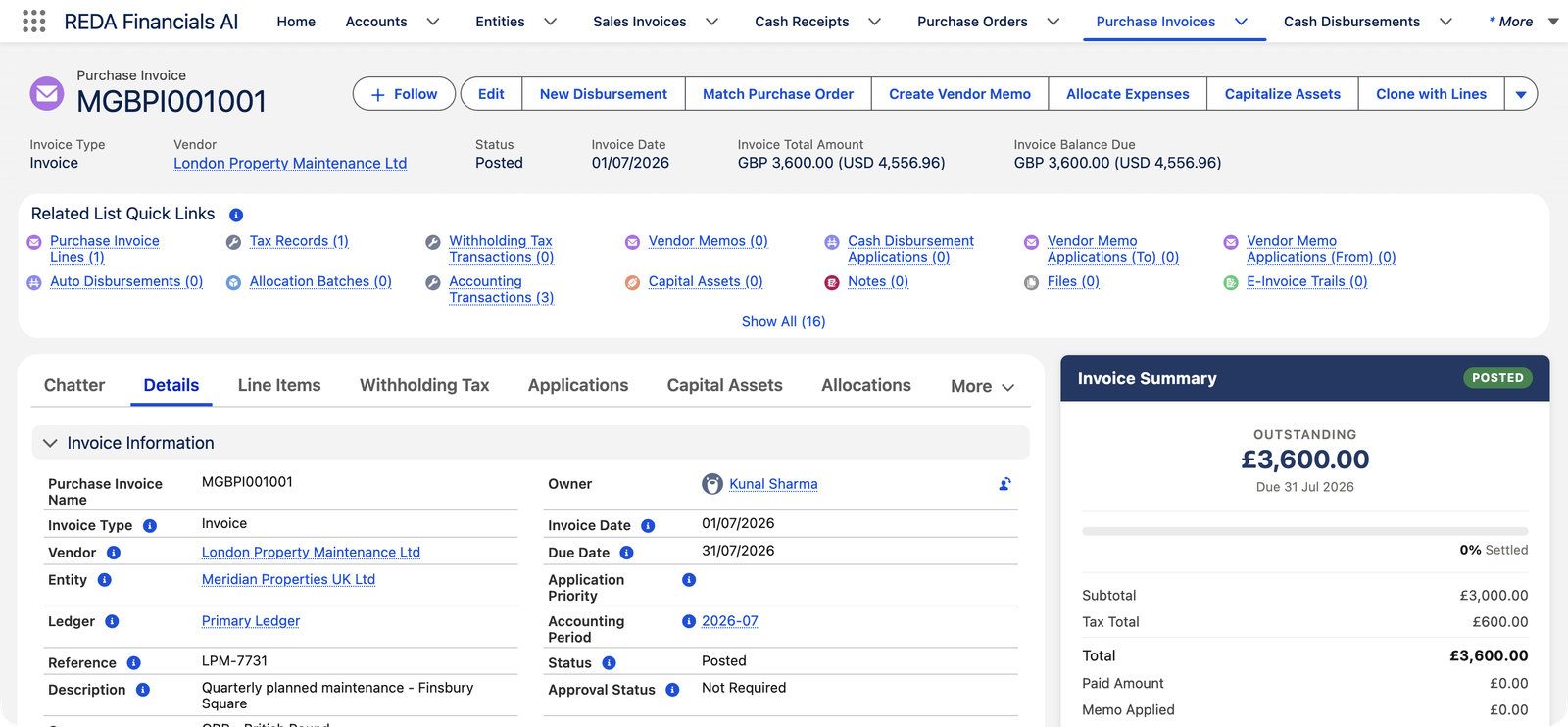Click the 0% settled progress bar
The height and width of the screenshot is (727, 1568).
pos(1304,531)
